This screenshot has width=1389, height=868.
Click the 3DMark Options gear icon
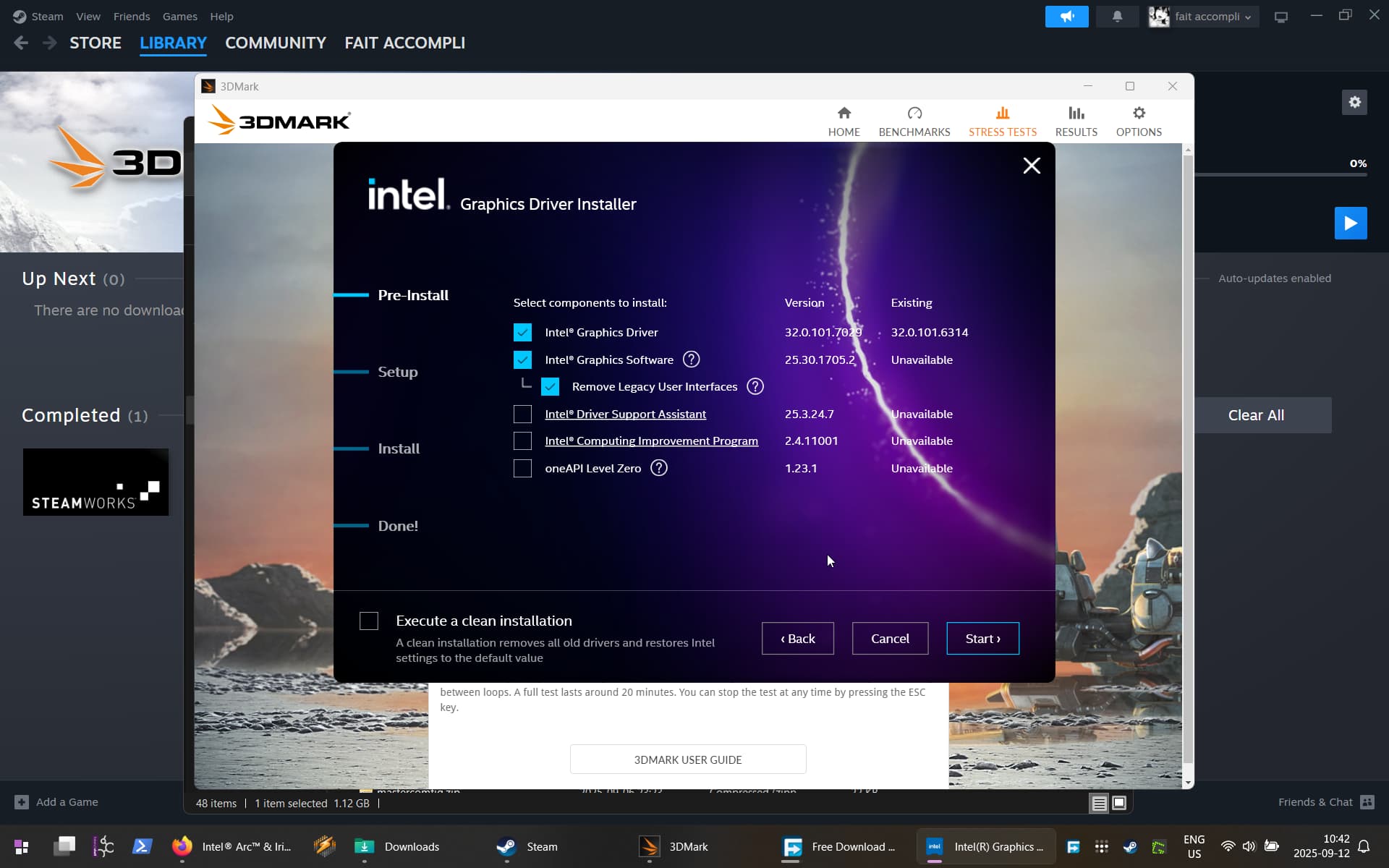1139,114
